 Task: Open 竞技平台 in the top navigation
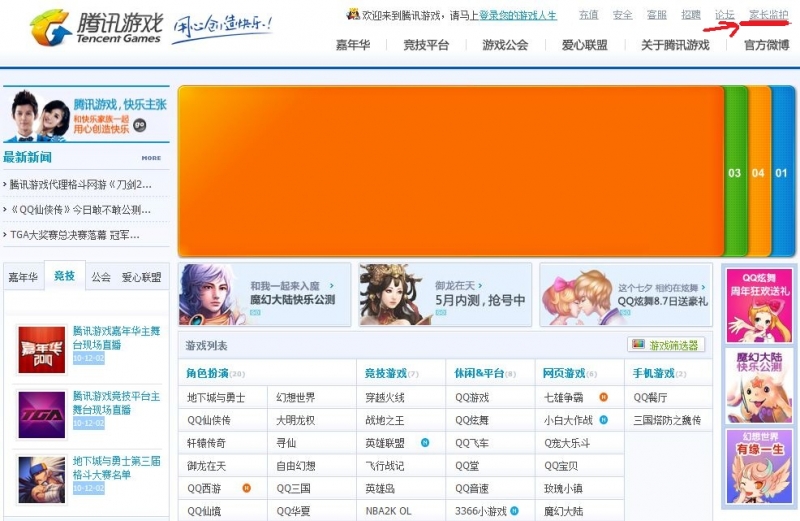click(426, 45)
